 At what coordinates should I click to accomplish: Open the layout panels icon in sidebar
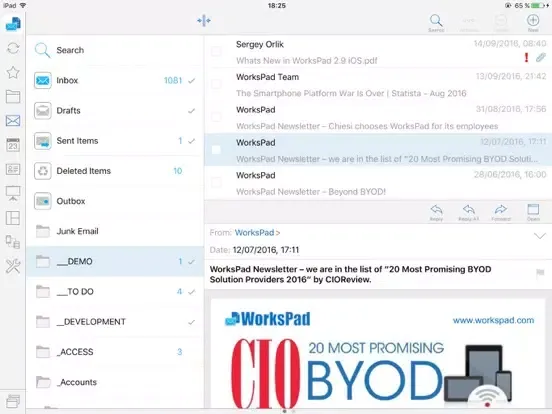click(13, 218)
